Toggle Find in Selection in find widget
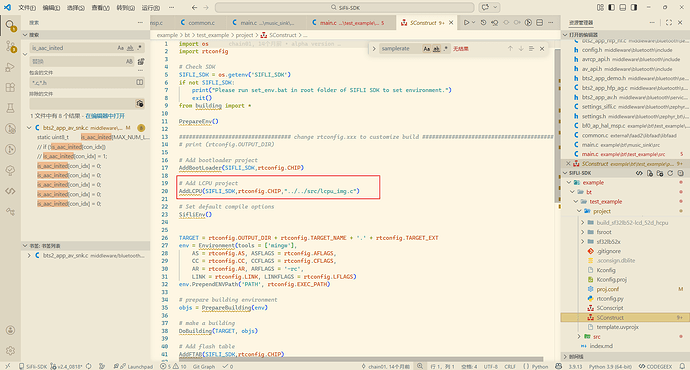 (531, 49)
